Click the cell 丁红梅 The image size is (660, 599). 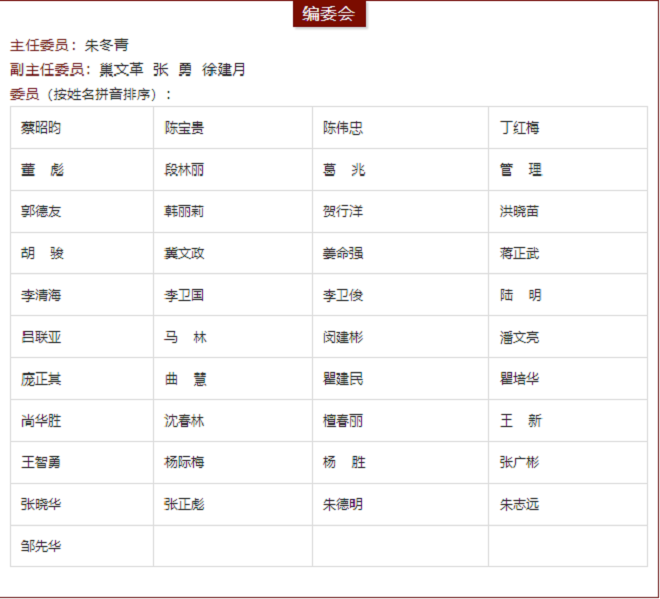tap(568, 128)
